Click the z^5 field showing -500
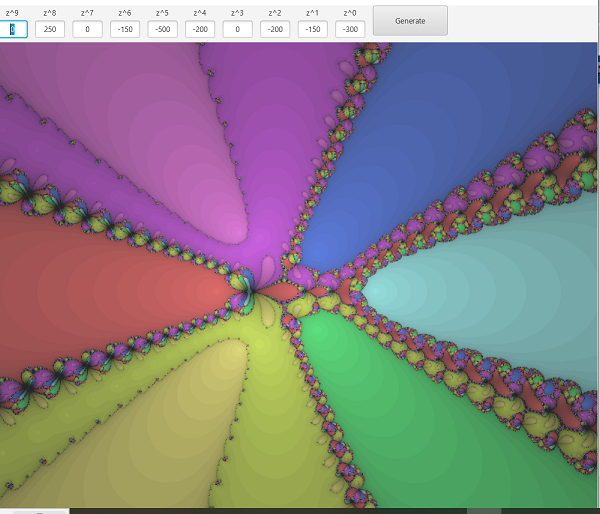The image size is (600, 514). (x=162, y=29)
